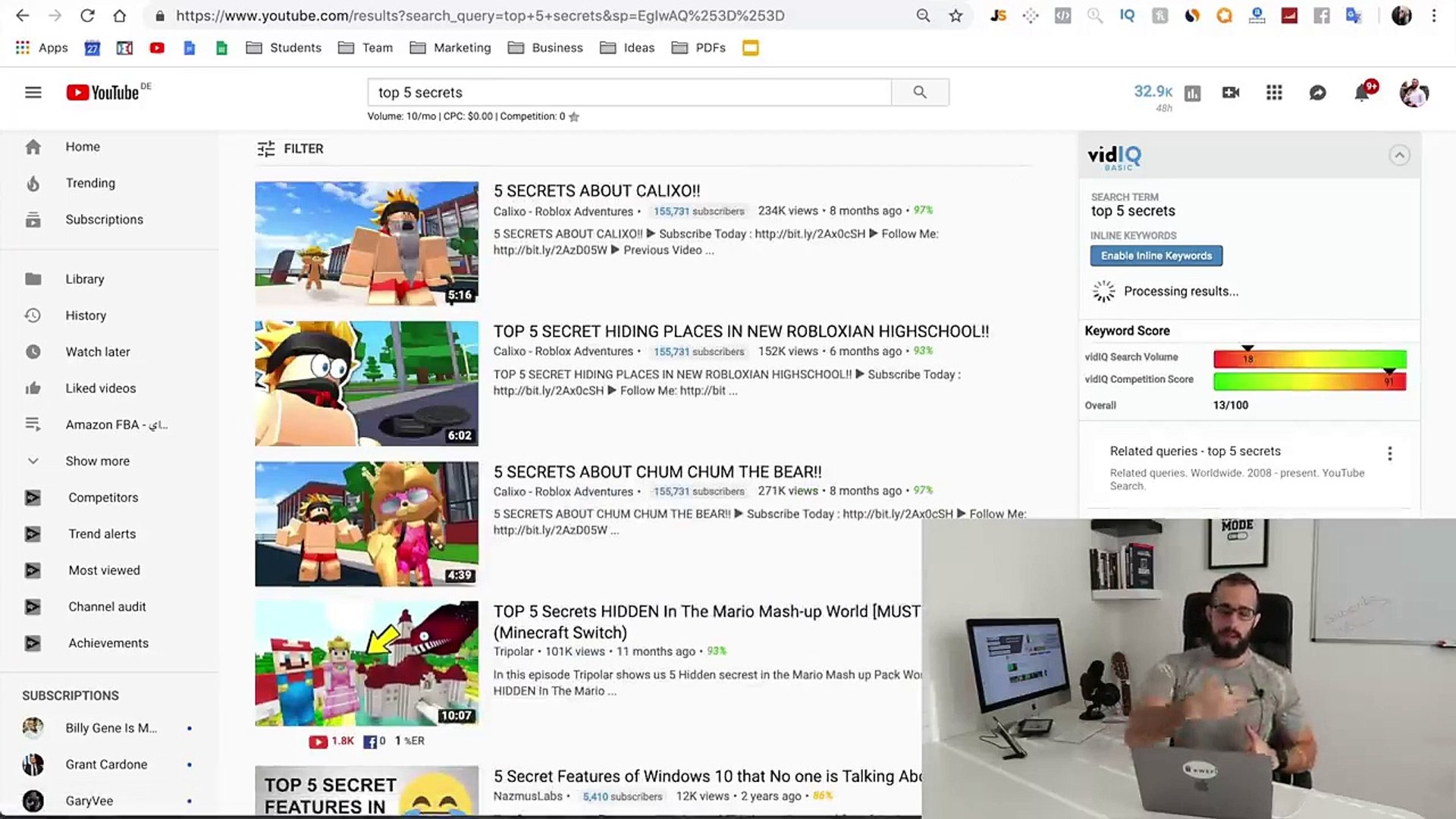
Task: Collapse the vidIQ panel chevron
Action: [x=1399, y=155]
